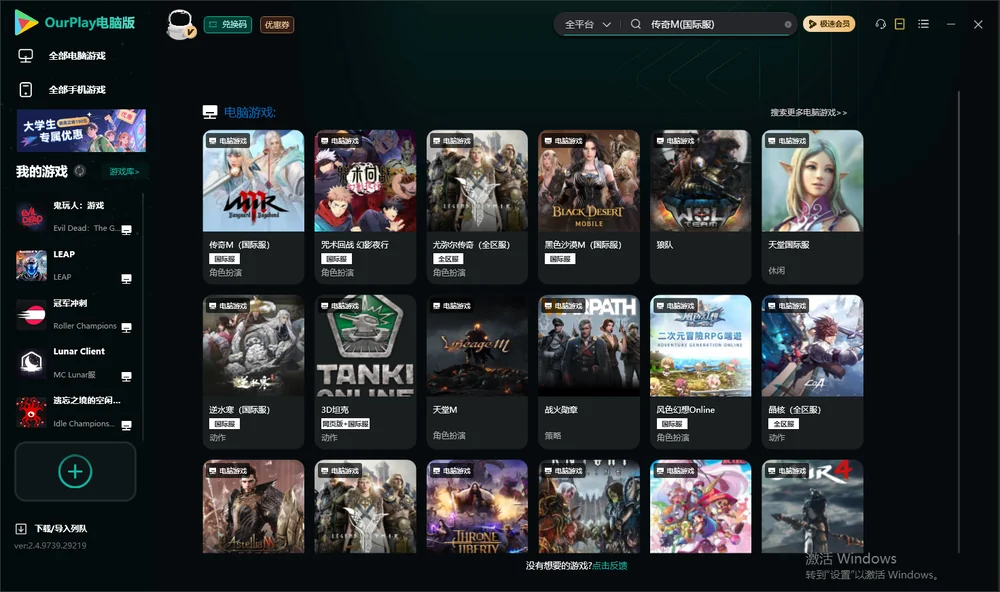
Task: Click the 网页版+国际服 tag under 3D坦克
Action: tap(346, 424)
